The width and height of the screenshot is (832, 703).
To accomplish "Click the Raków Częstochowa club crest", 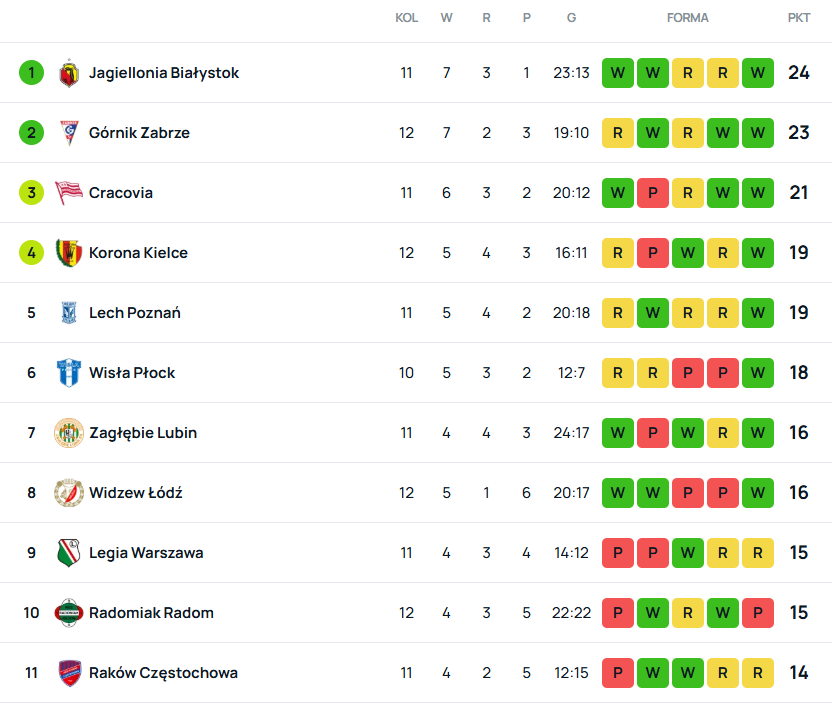I will tap(68, 673).
